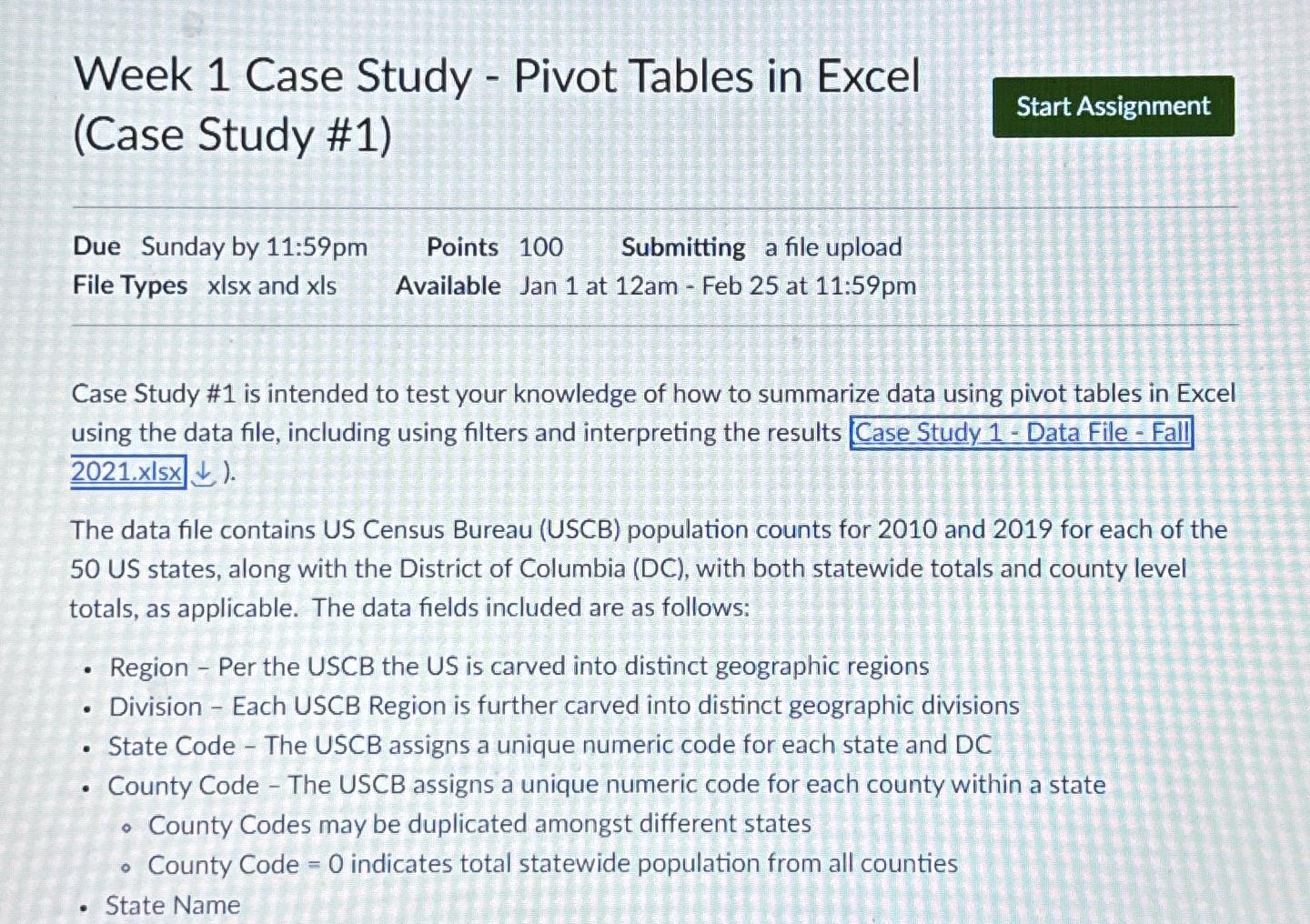This screenshot has height=924, width=1310.
Task: Click the State Name bullet item
Action: tap(173, 904)
